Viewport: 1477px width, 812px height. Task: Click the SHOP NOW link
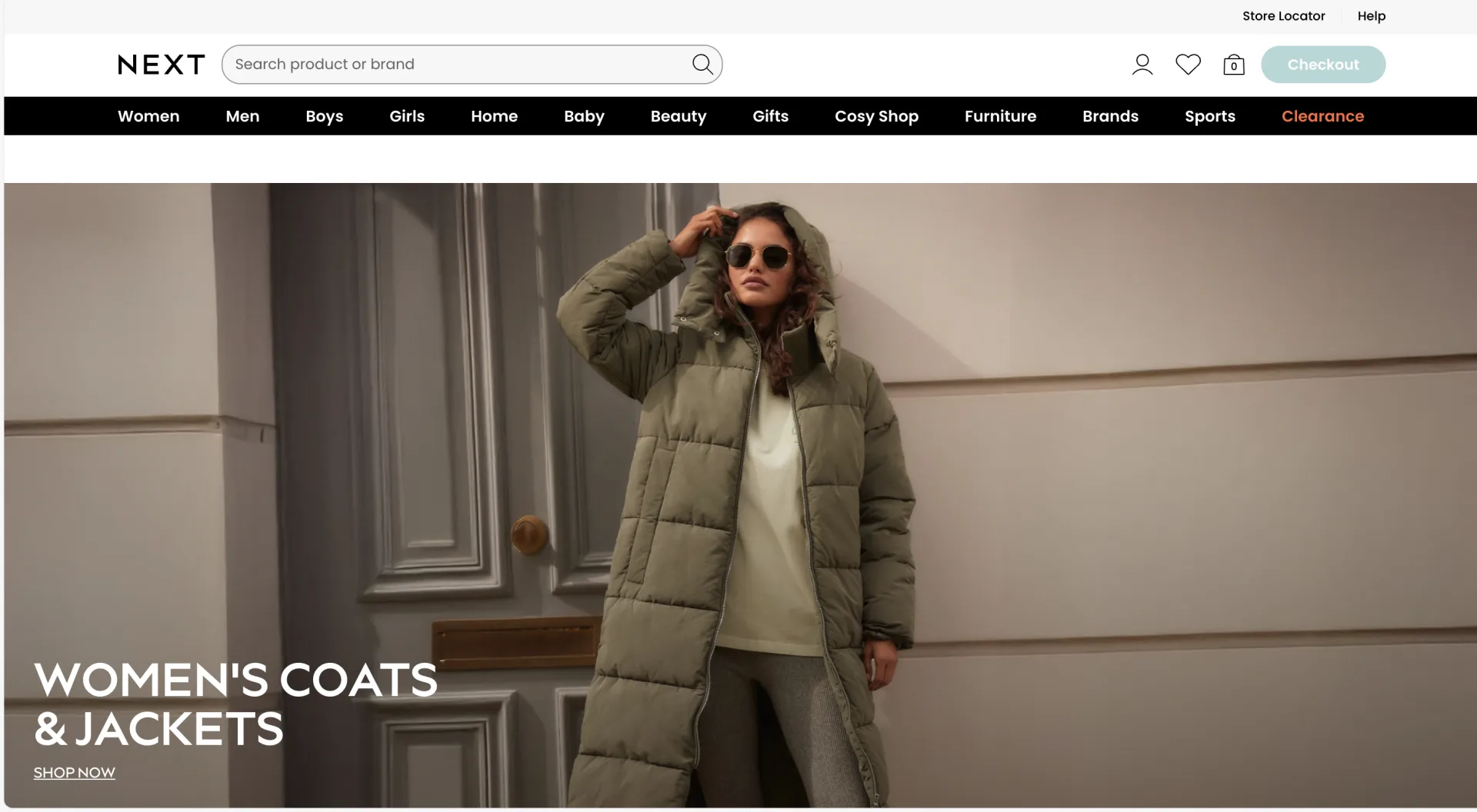point(75,773)
